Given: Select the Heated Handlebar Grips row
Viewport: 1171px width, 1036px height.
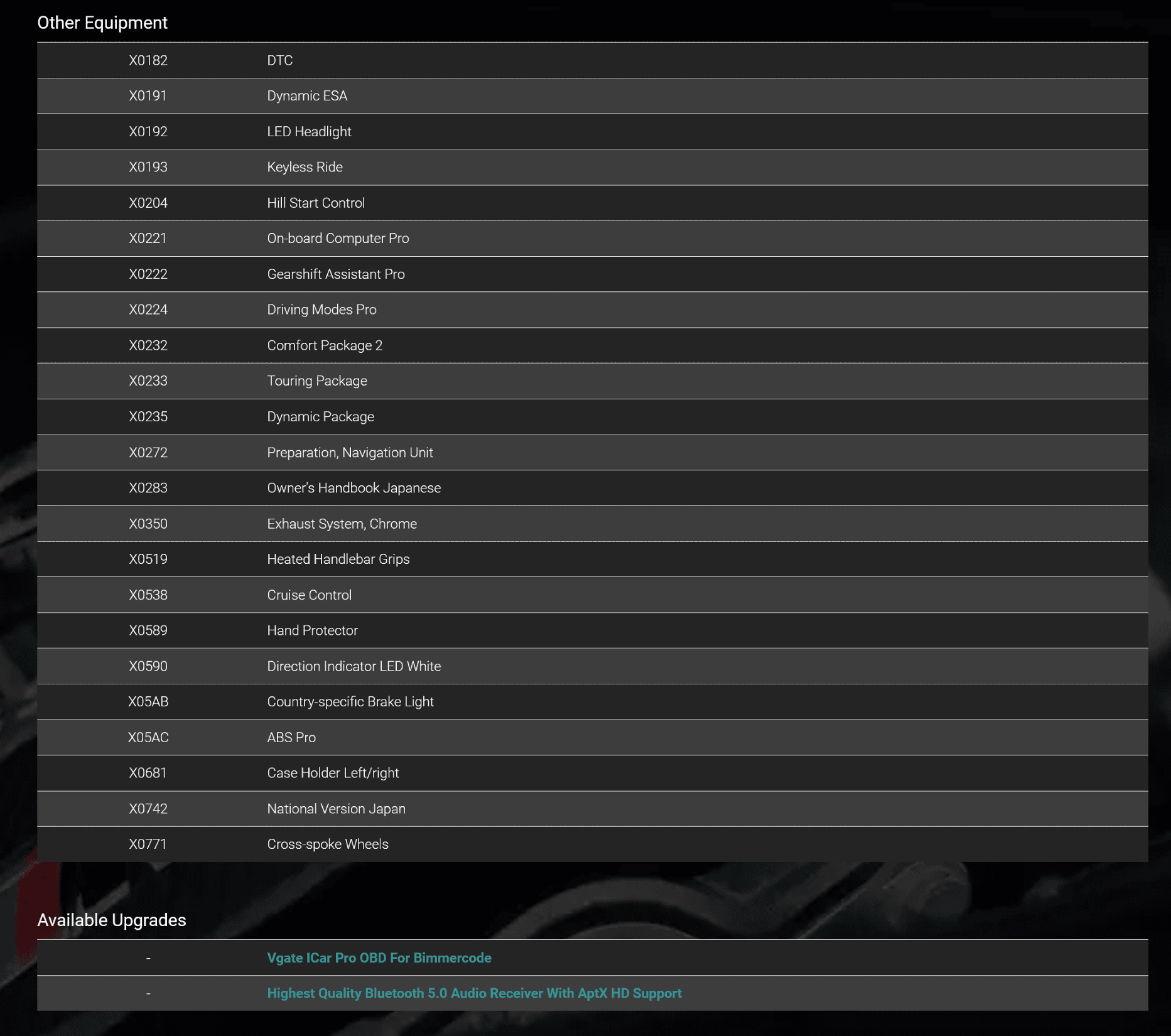Looking at the screenshot, I should click(338, 559).
